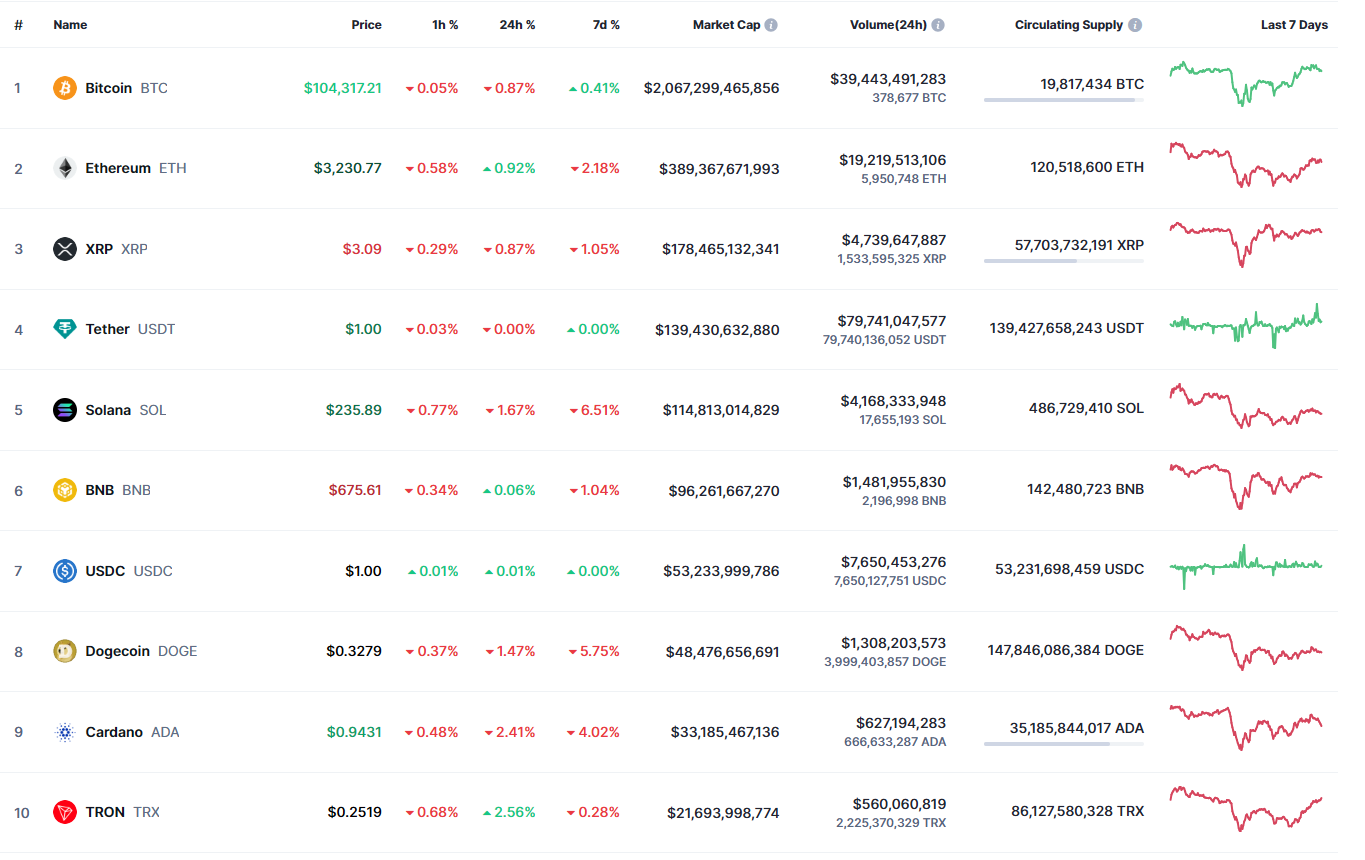Click Ethereum's market cap $389,367,671,993
This screenshot has height=860, width=1365.
(719, 169)
